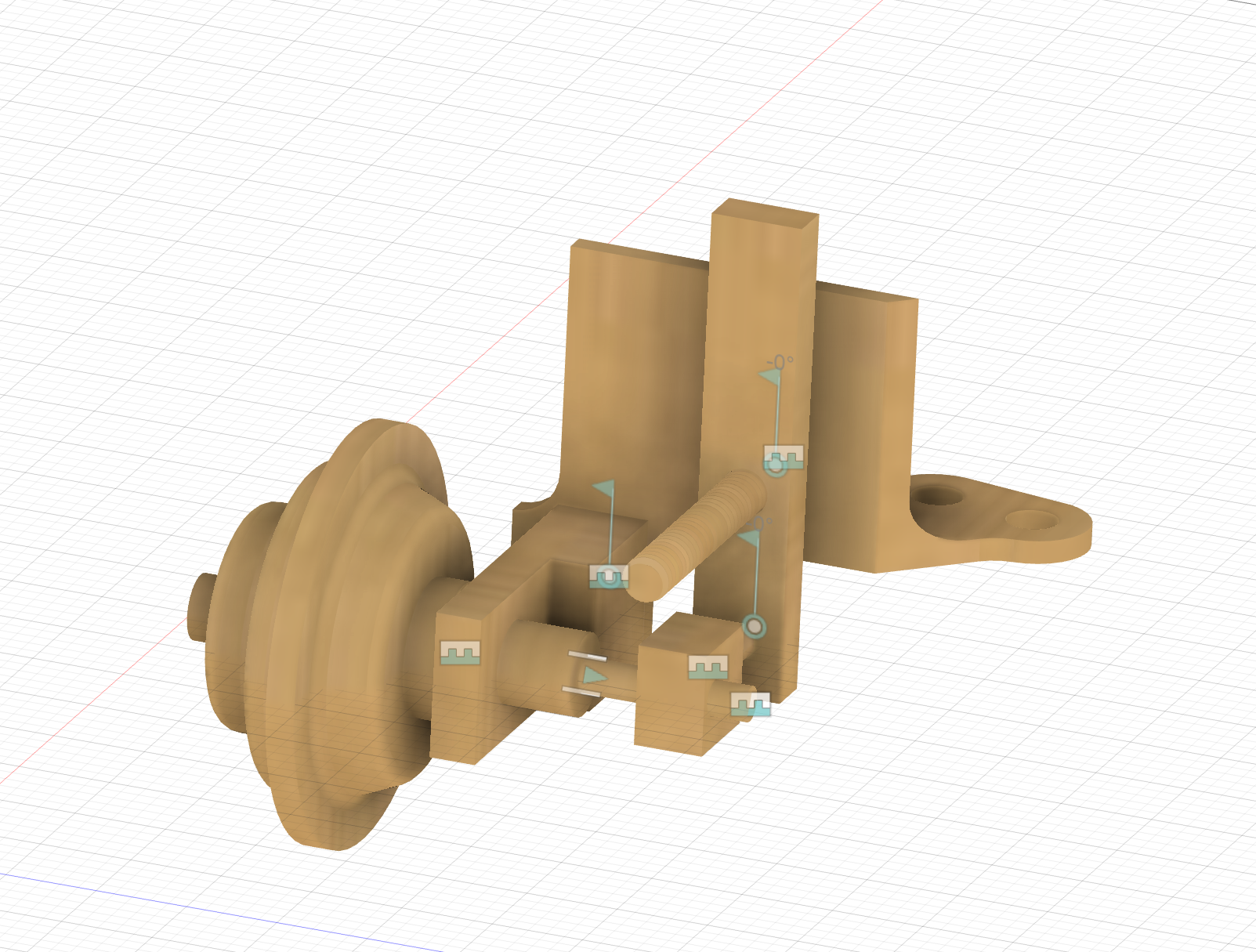Click the "-0°" angle label at the top flag
The width and height of the screenshot is (1256, 952).
point(780,362)
